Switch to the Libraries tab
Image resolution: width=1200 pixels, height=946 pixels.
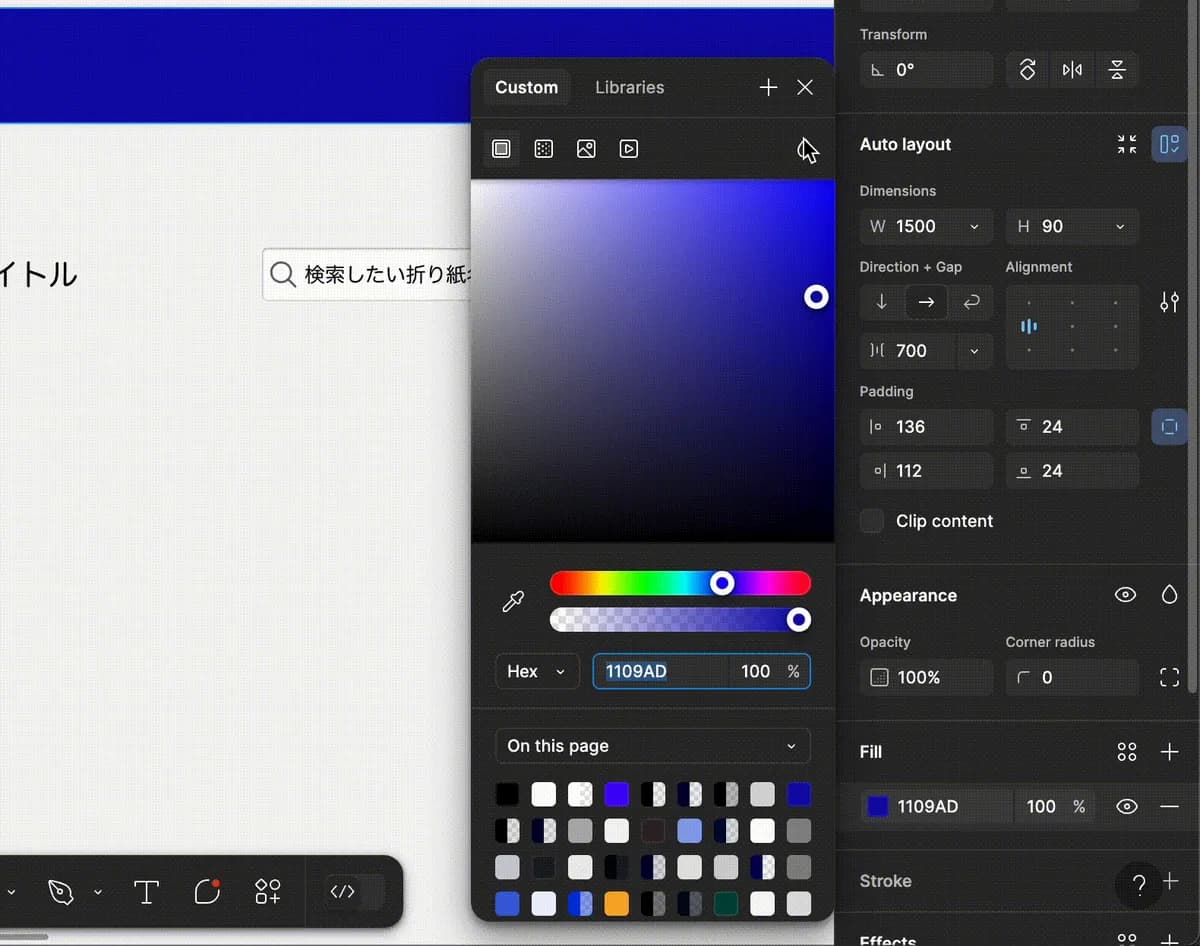629,88
